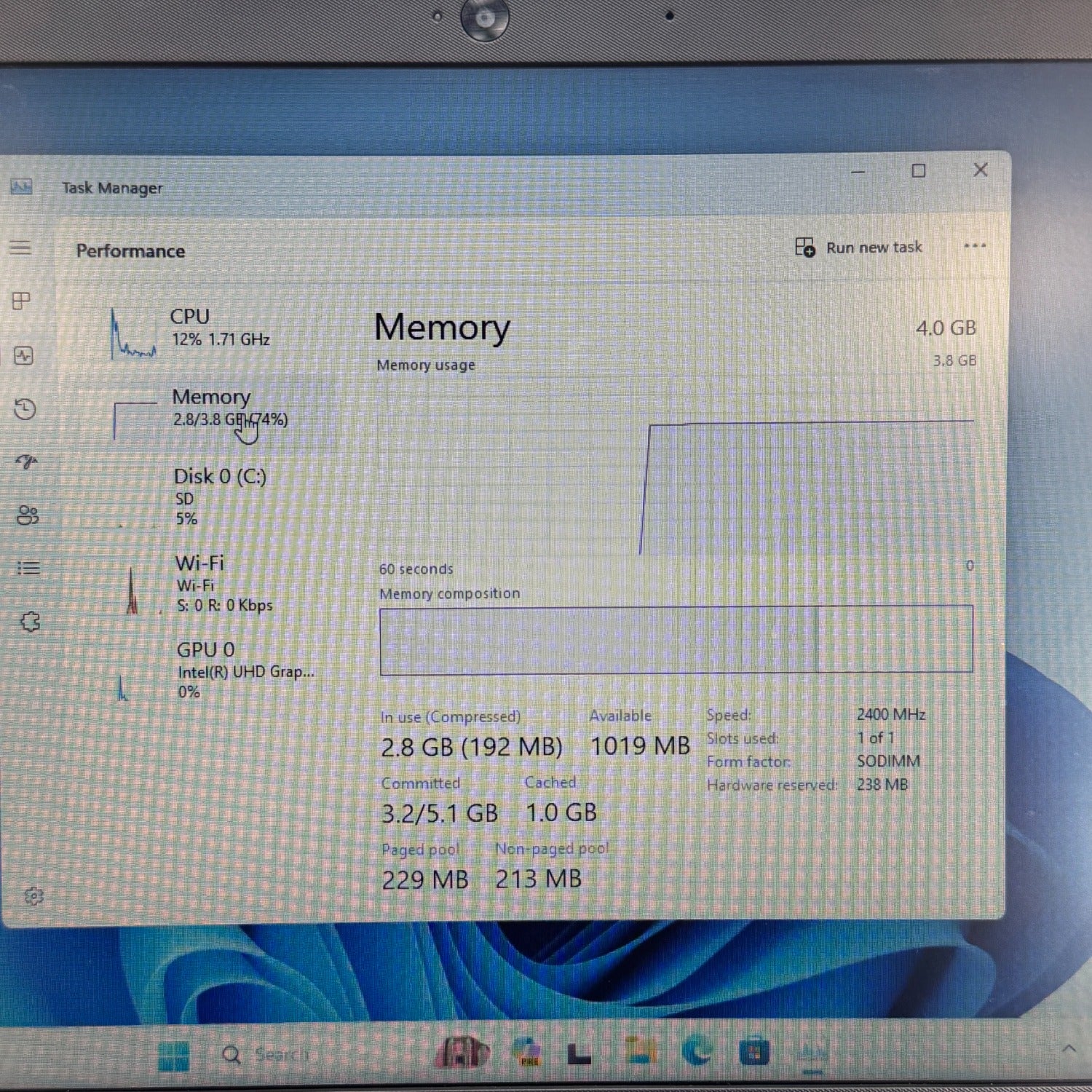Image resolution: width=1092 pixels, height=1092 pixels.
Task: Open the three-dot more options menu
Action: (x=975, y=246)
